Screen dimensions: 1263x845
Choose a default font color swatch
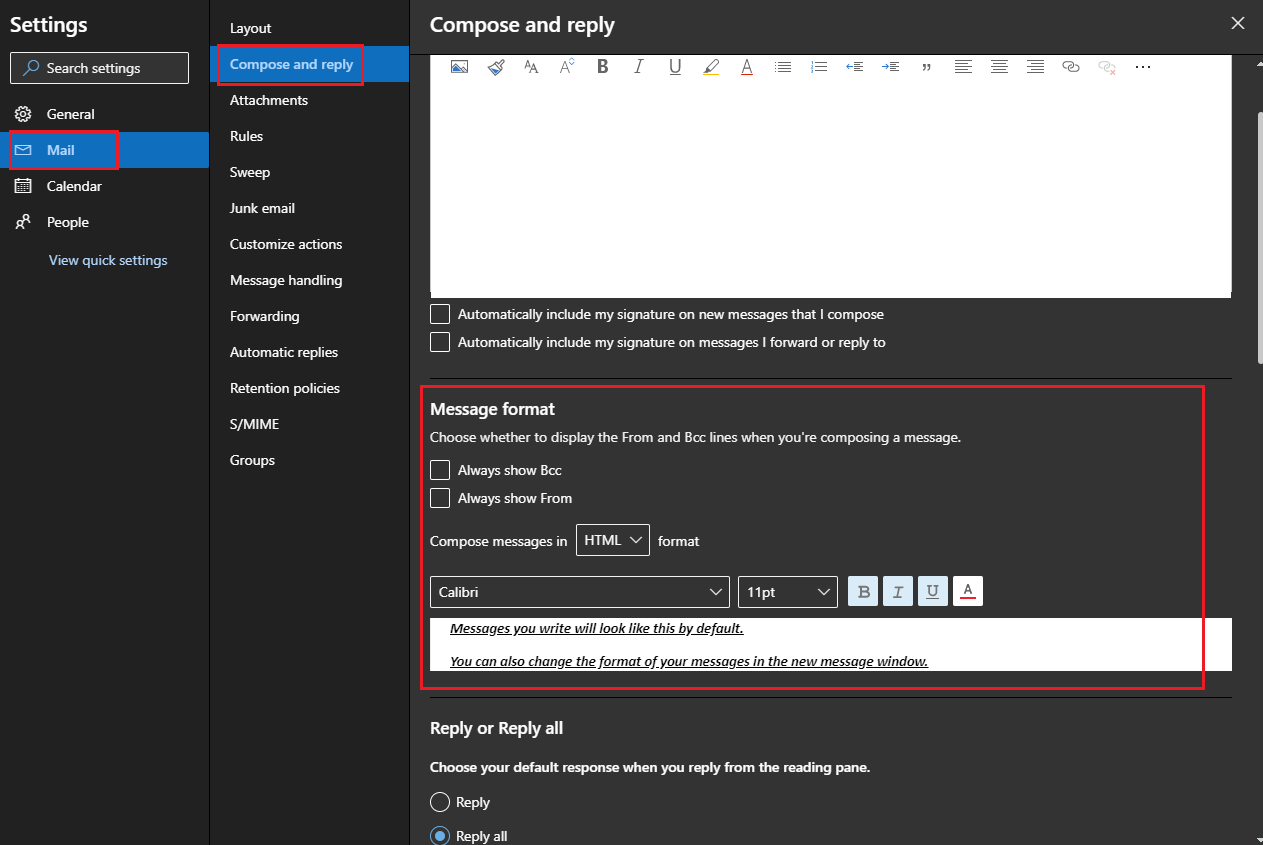(x=967, y=591)
